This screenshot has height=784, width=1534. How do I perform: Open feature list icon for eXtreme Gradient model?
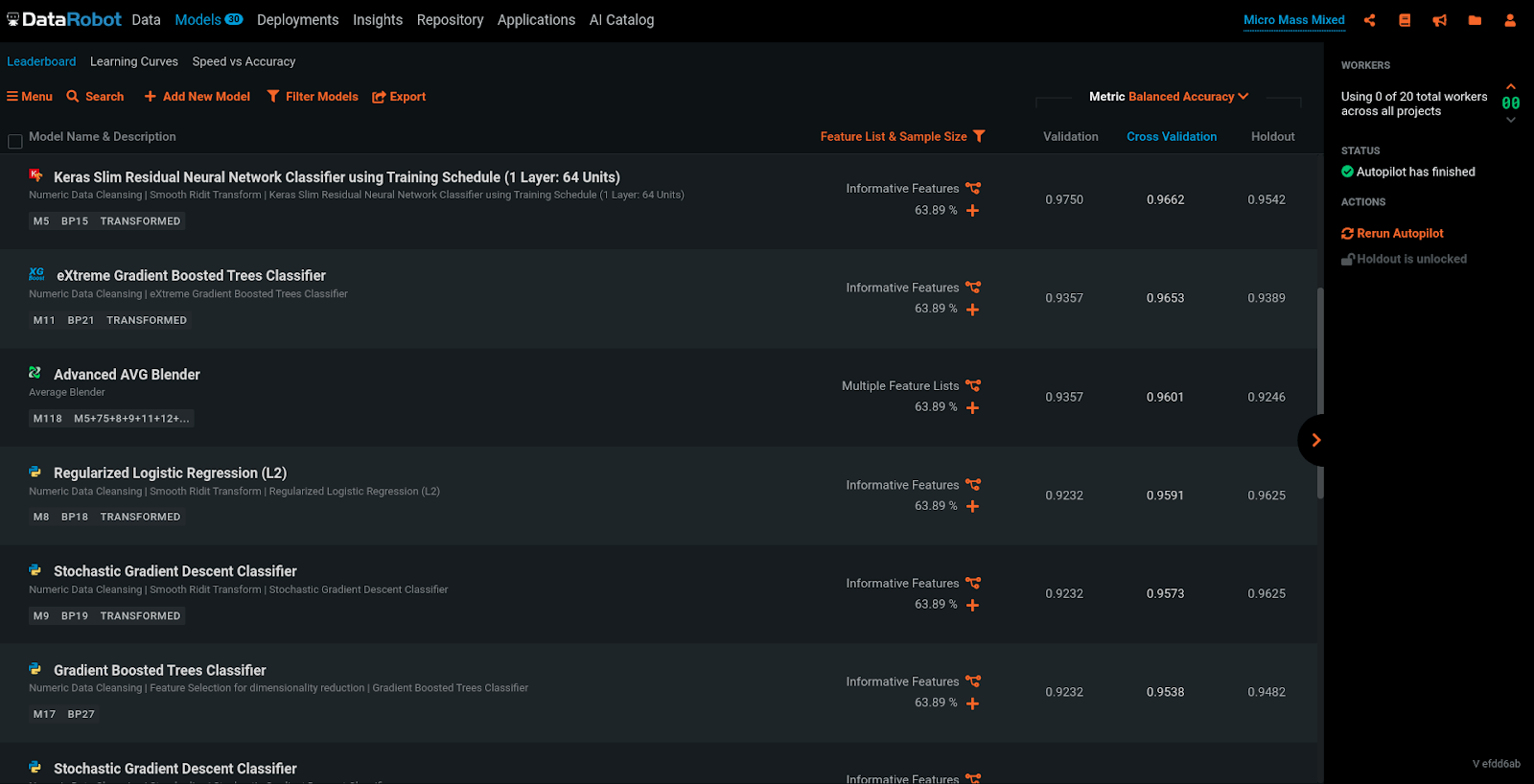(973, 287)
